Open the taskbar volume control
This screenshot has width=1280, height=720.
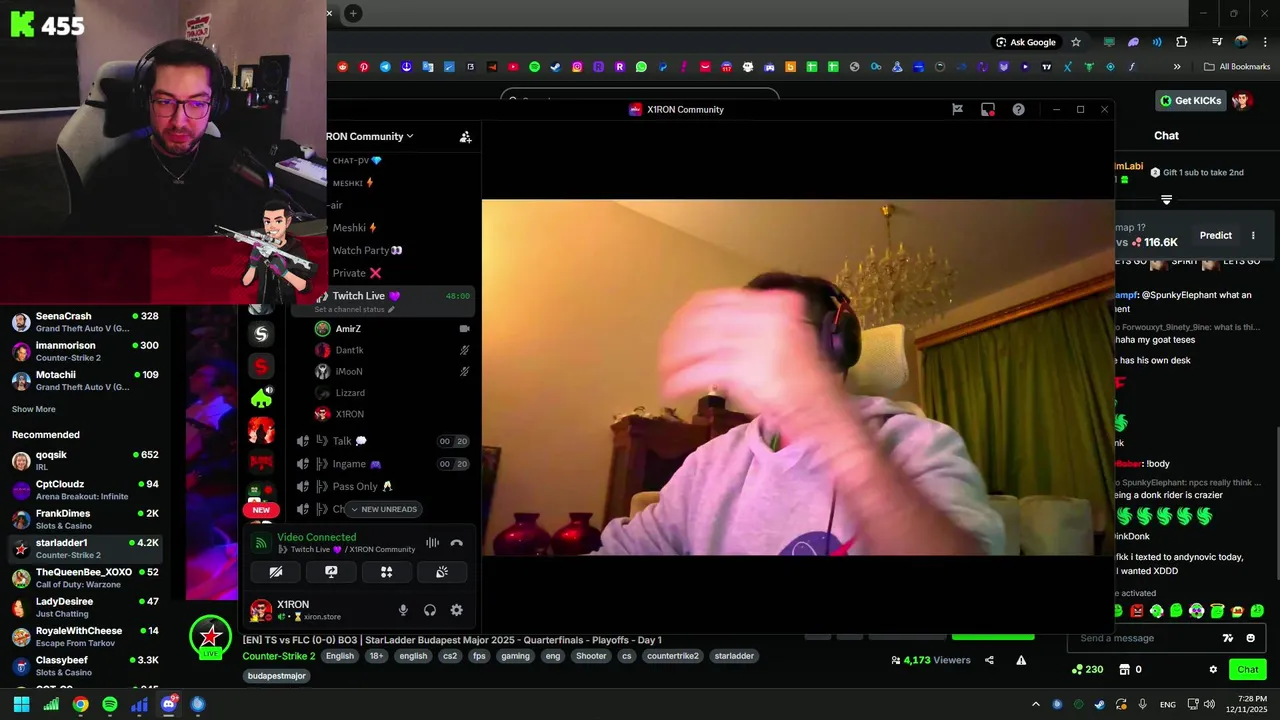point(1209,704)
